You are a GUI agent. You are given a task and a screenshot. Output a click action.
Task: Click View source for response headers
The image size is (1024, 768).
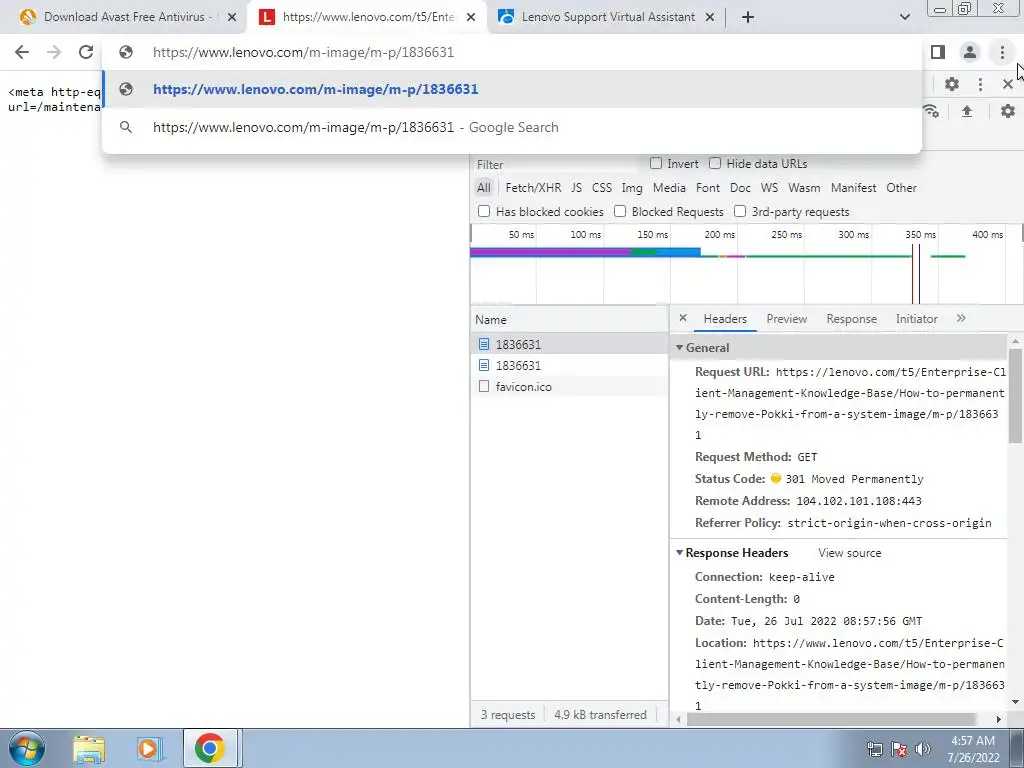[x=850, y=553]
